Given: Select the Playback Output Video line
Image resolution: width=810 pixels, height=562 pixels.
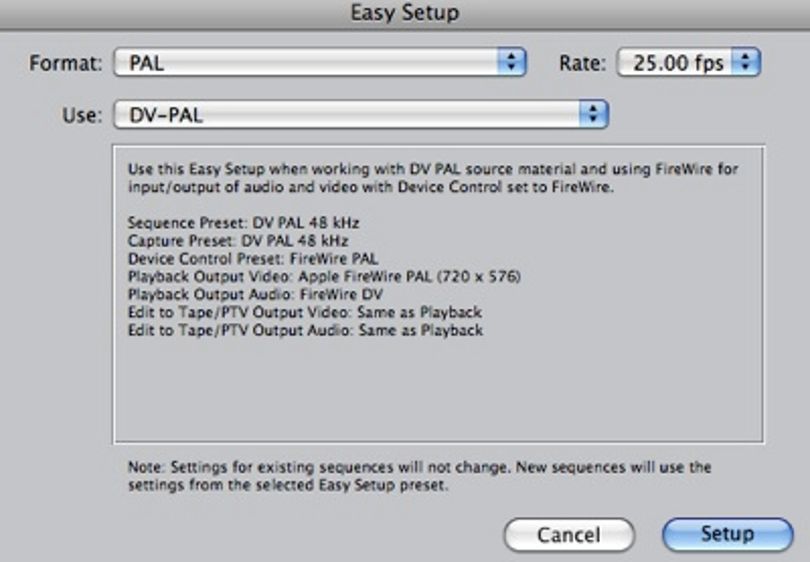Looking at the screenshot, I should [x=324, y=276].
